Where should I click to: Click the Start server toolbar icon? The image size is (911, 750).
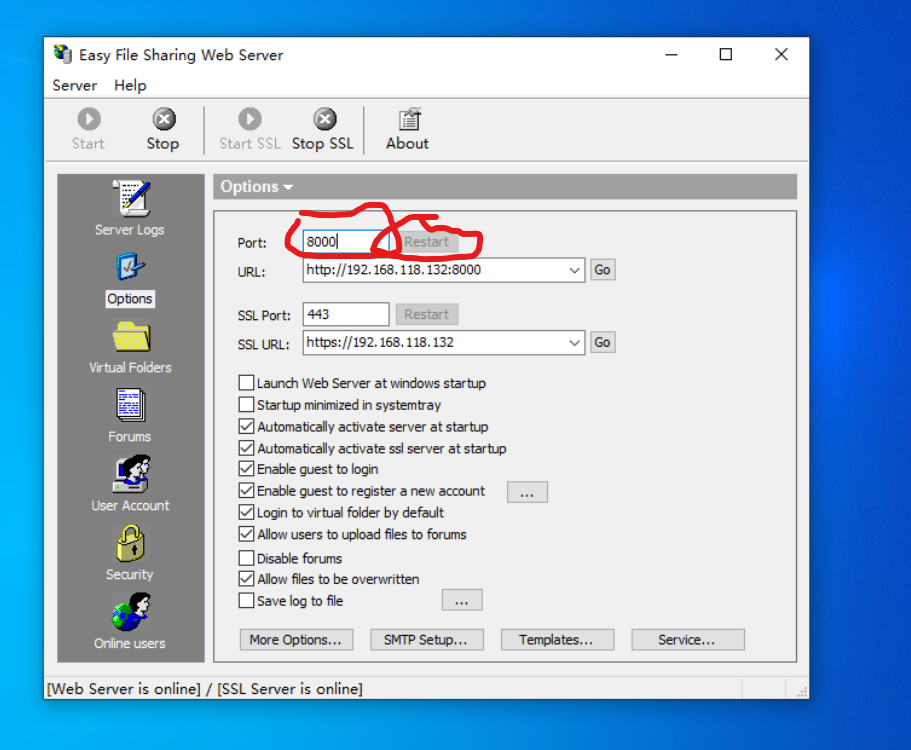88,129
